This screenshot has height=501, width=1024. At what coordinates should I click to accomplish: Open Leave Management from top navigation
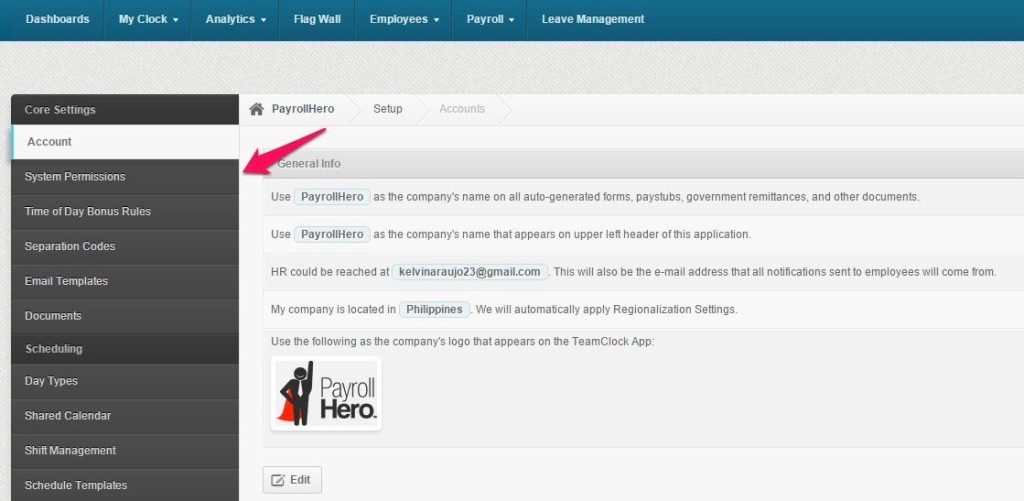(593, 20)
